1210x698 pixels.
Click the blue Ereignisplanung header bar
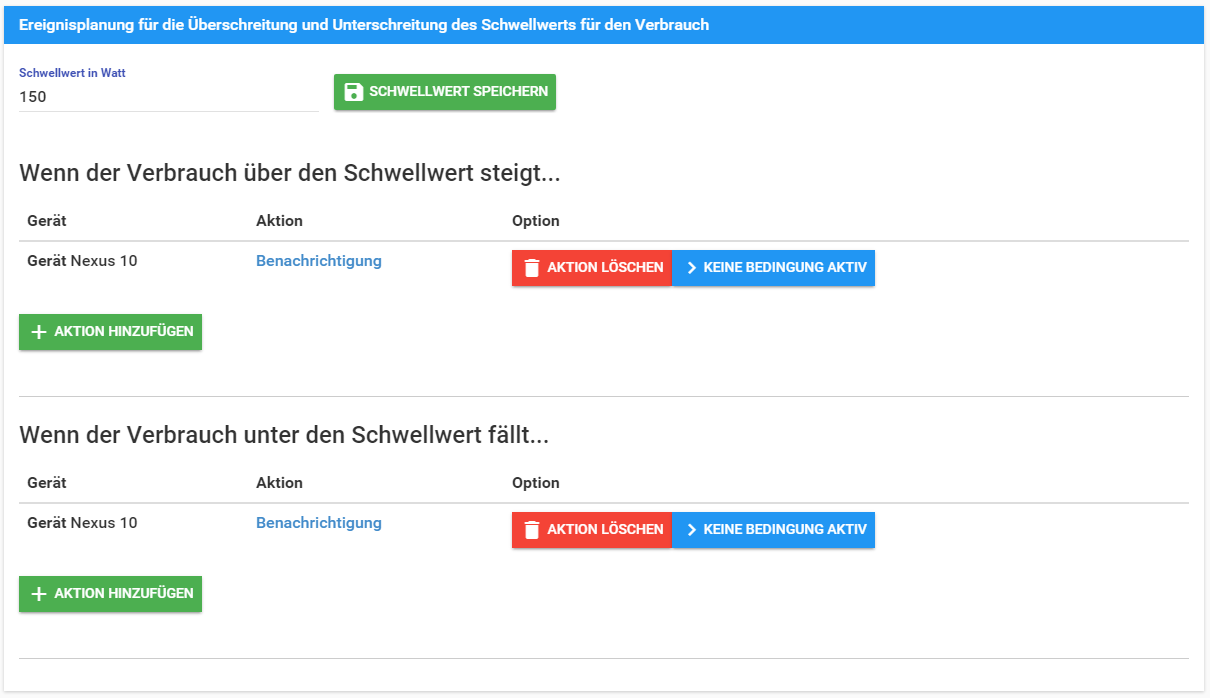click(604, 25)
